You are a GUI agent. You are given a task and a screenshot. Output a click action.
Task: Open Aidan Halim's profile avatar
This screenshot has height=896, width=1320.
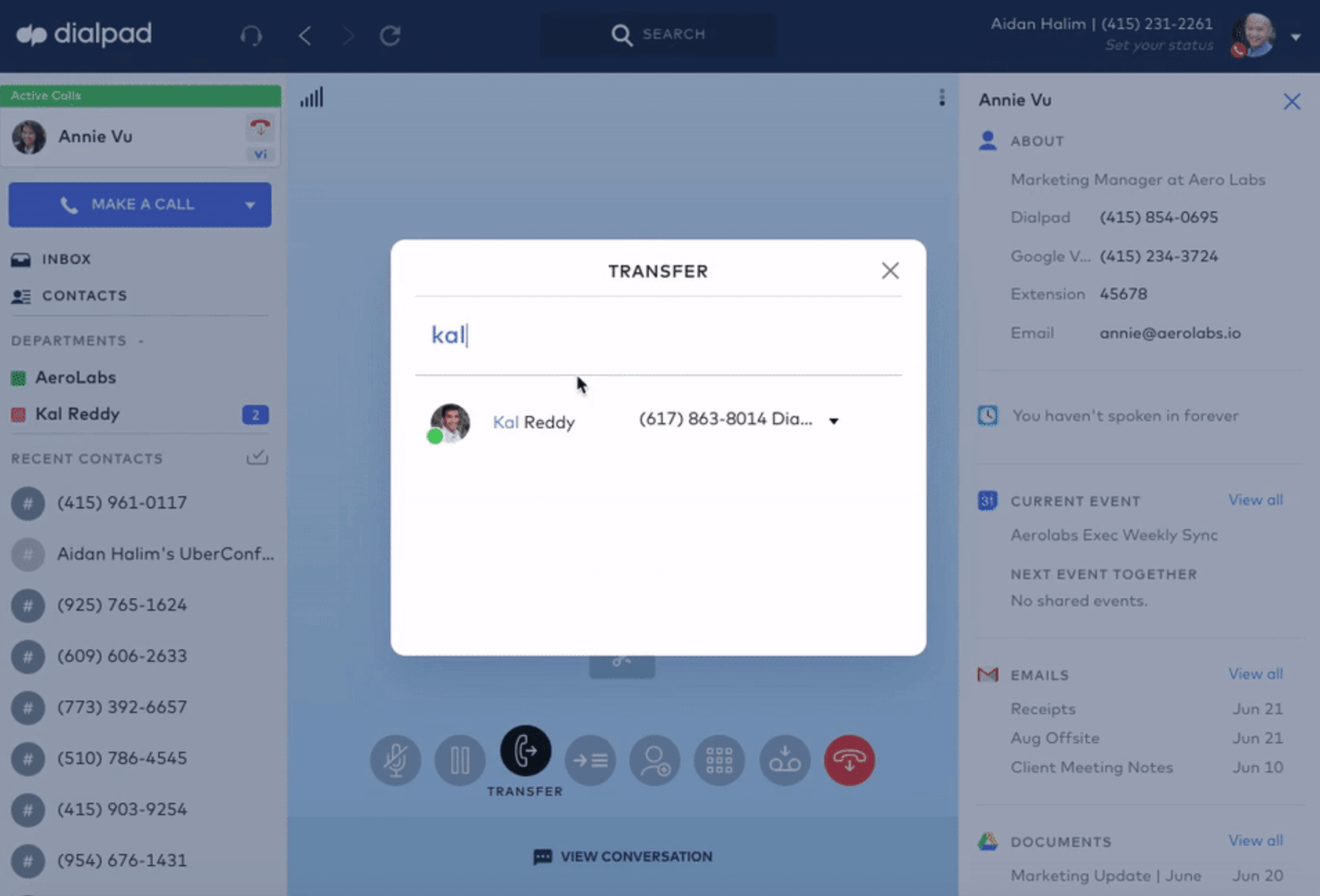click(x=1253, y=35)
